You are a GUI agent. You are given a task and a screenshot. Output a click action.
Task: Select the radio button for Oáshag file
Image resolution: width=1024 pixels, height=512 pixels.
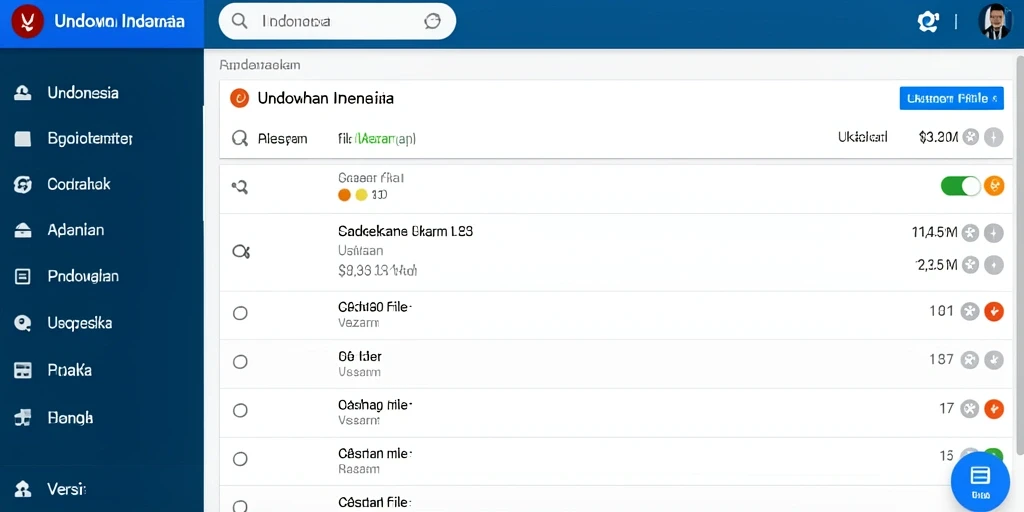click(240, 410)
